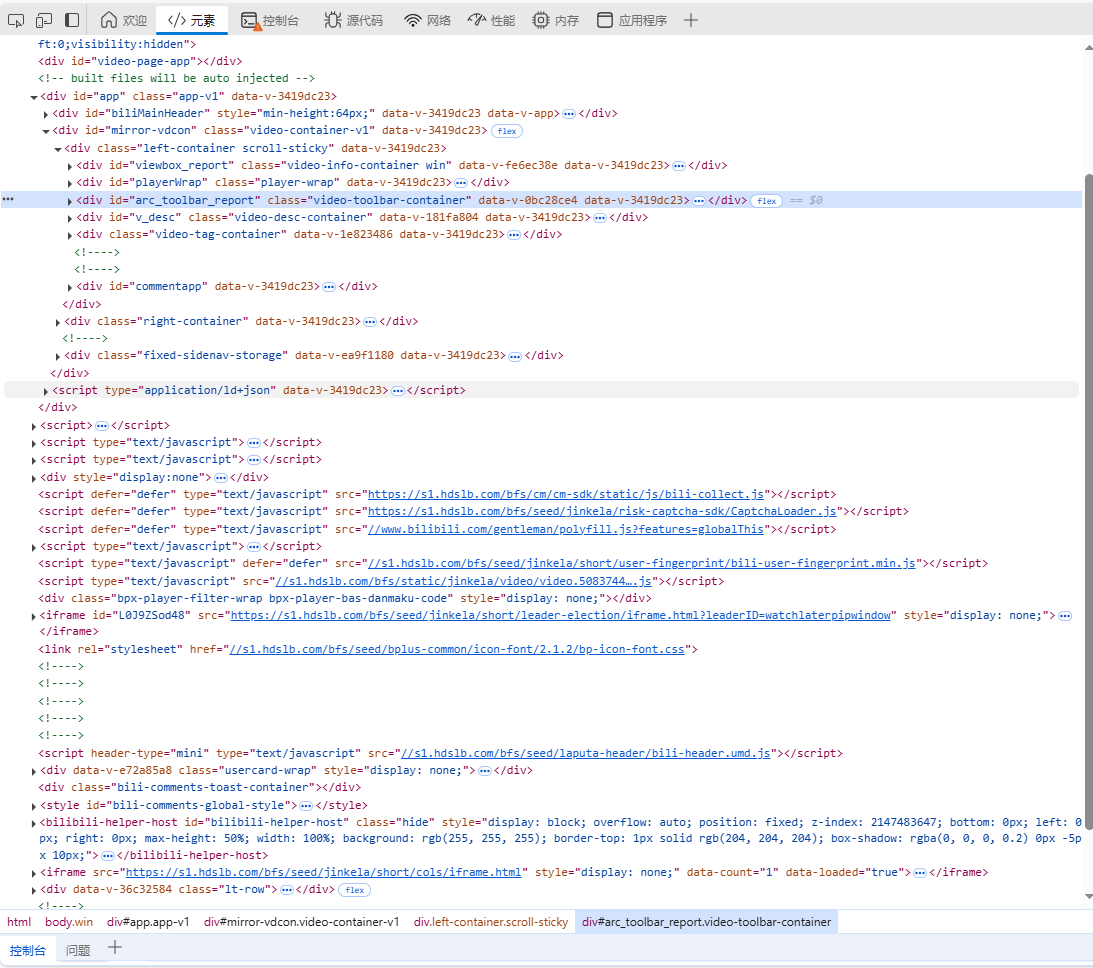Click the bottom drawer plus icon

pyautogui.click(x=115, y=948)
